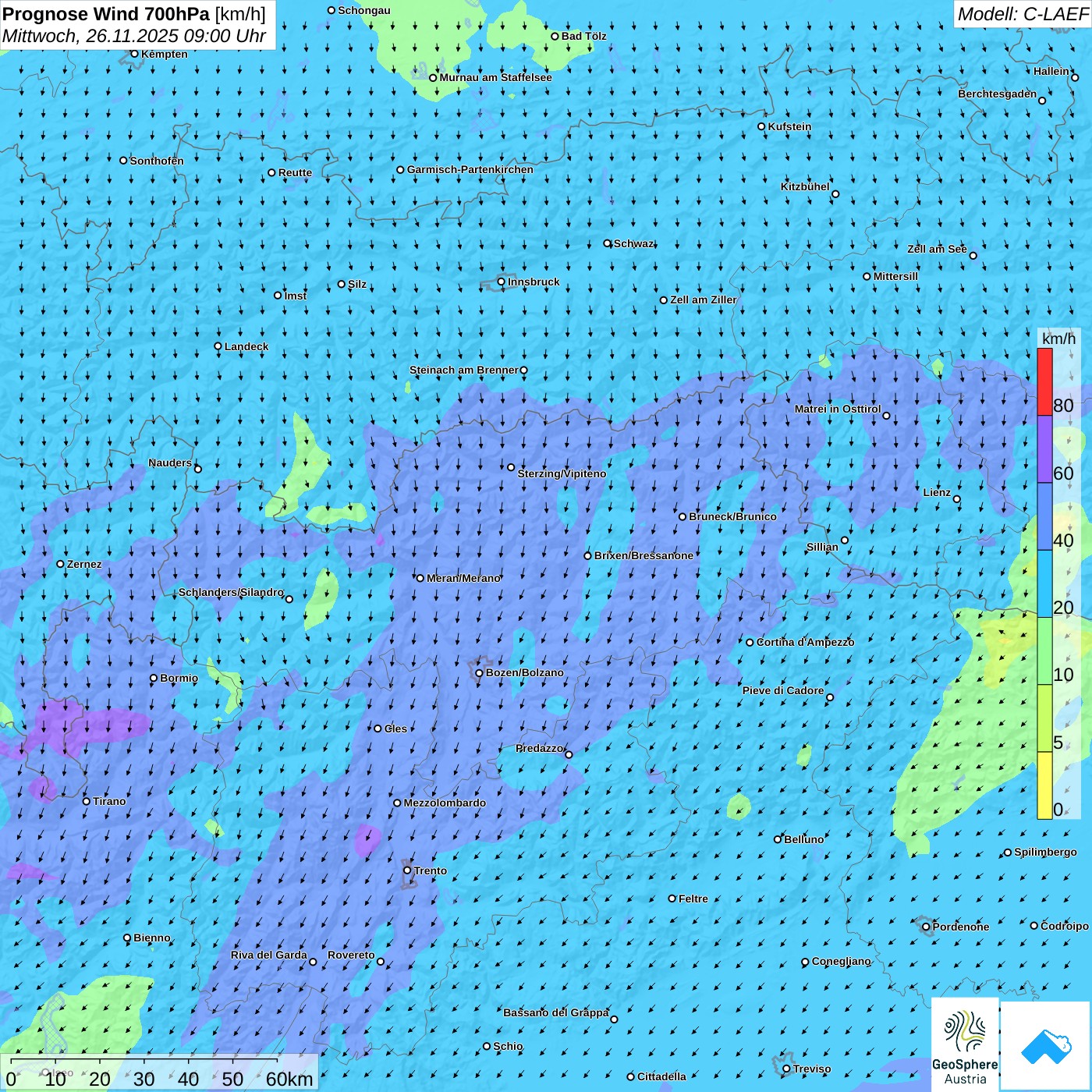This screenshot has height=1092, width=1092.
Task: Click the Landeck city marker
Action: tap(218, 346)
